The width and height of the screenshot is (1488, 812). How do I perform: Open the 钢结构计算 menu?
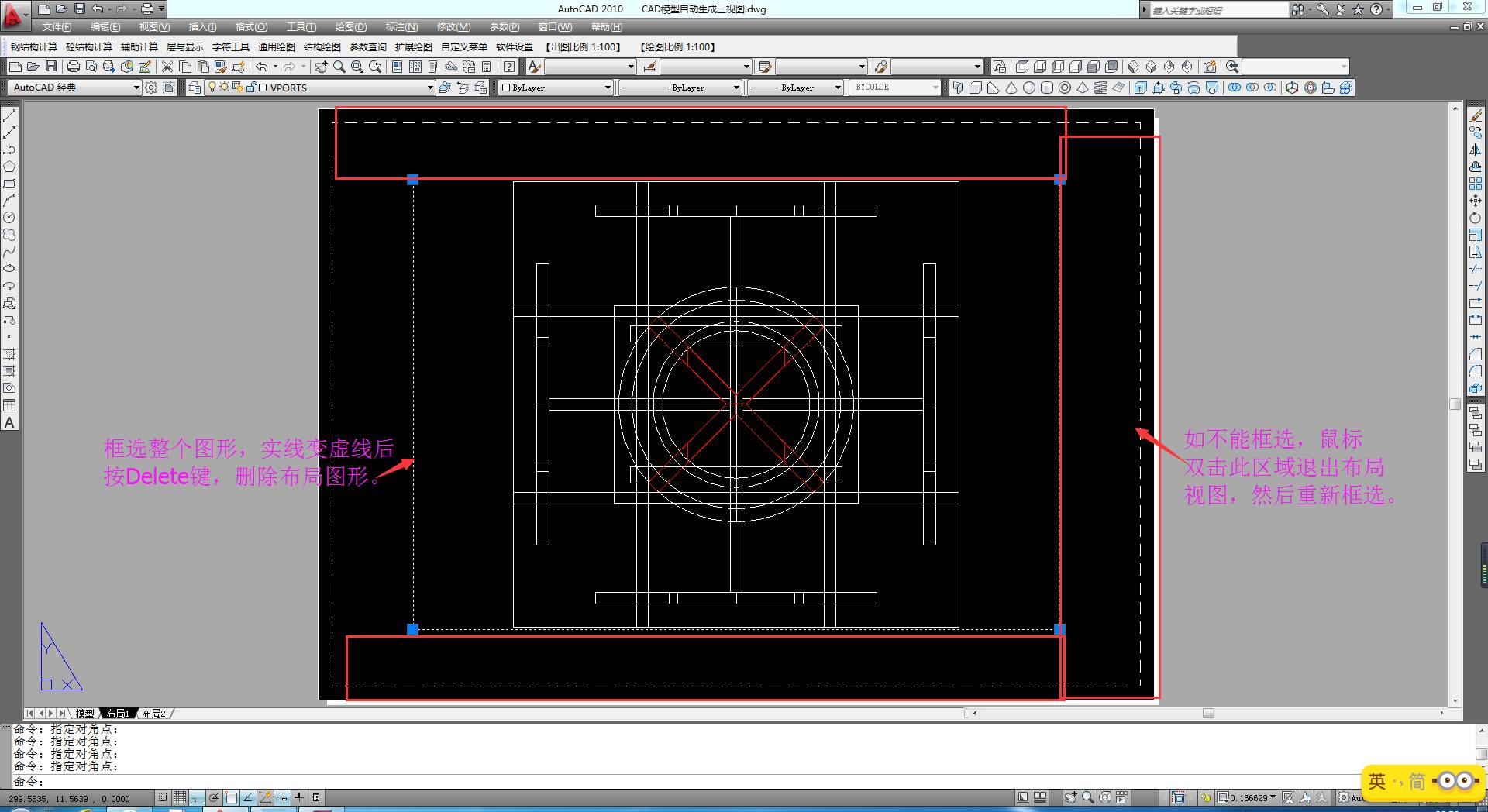pos(34,47)
